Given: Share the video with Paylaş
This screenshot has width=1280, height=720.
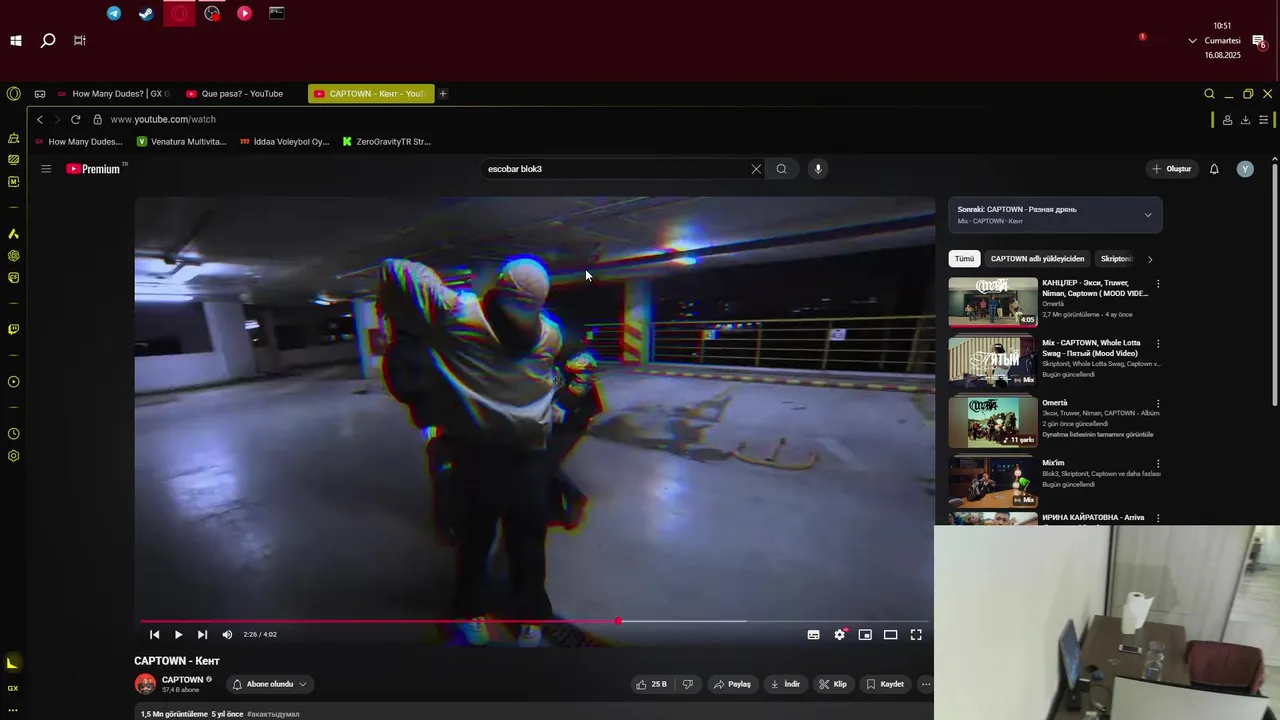Looking at the screenshot, I should tap(732, 684).
